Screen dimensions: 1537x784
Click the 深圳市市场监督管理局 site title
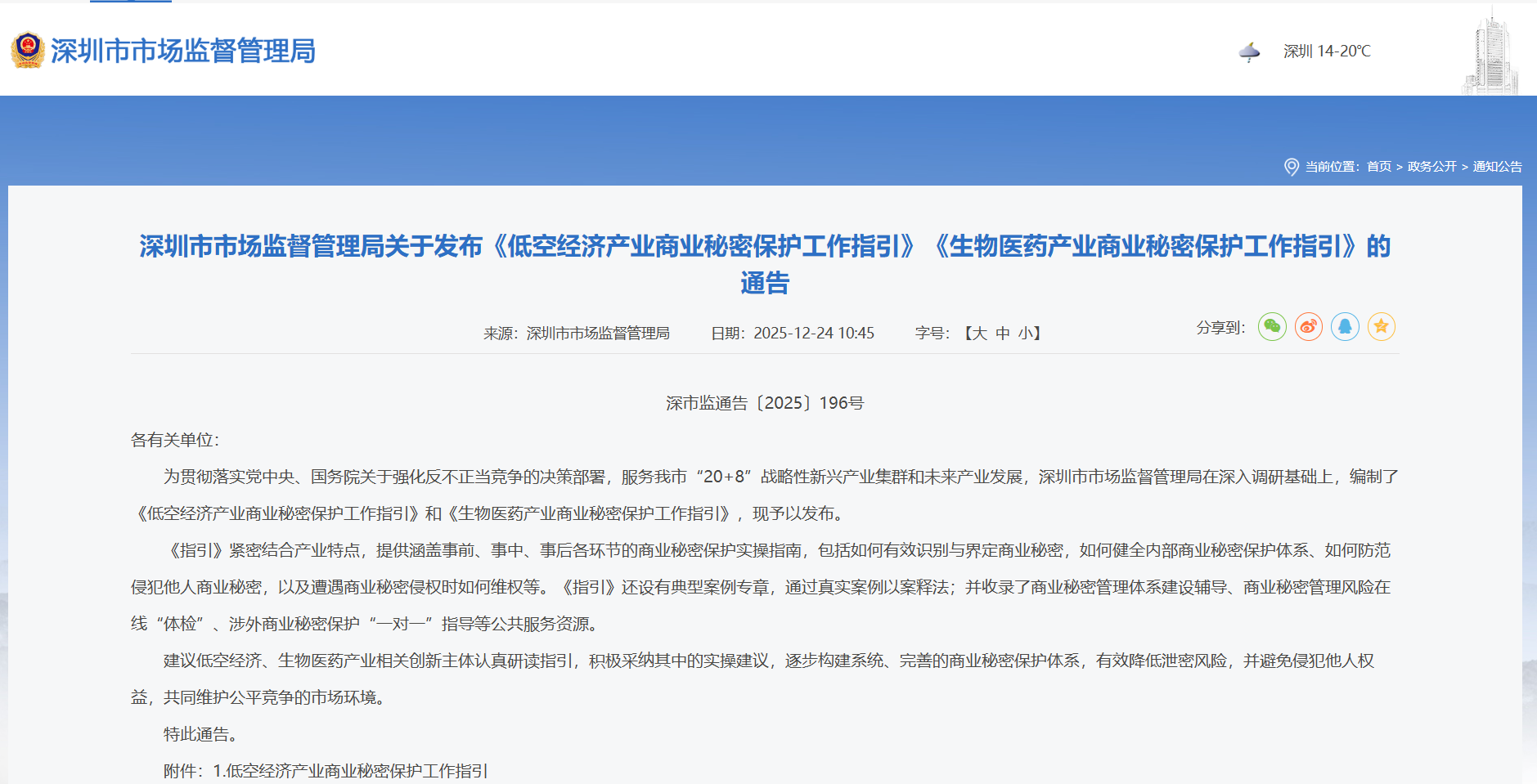click(182, 51)
